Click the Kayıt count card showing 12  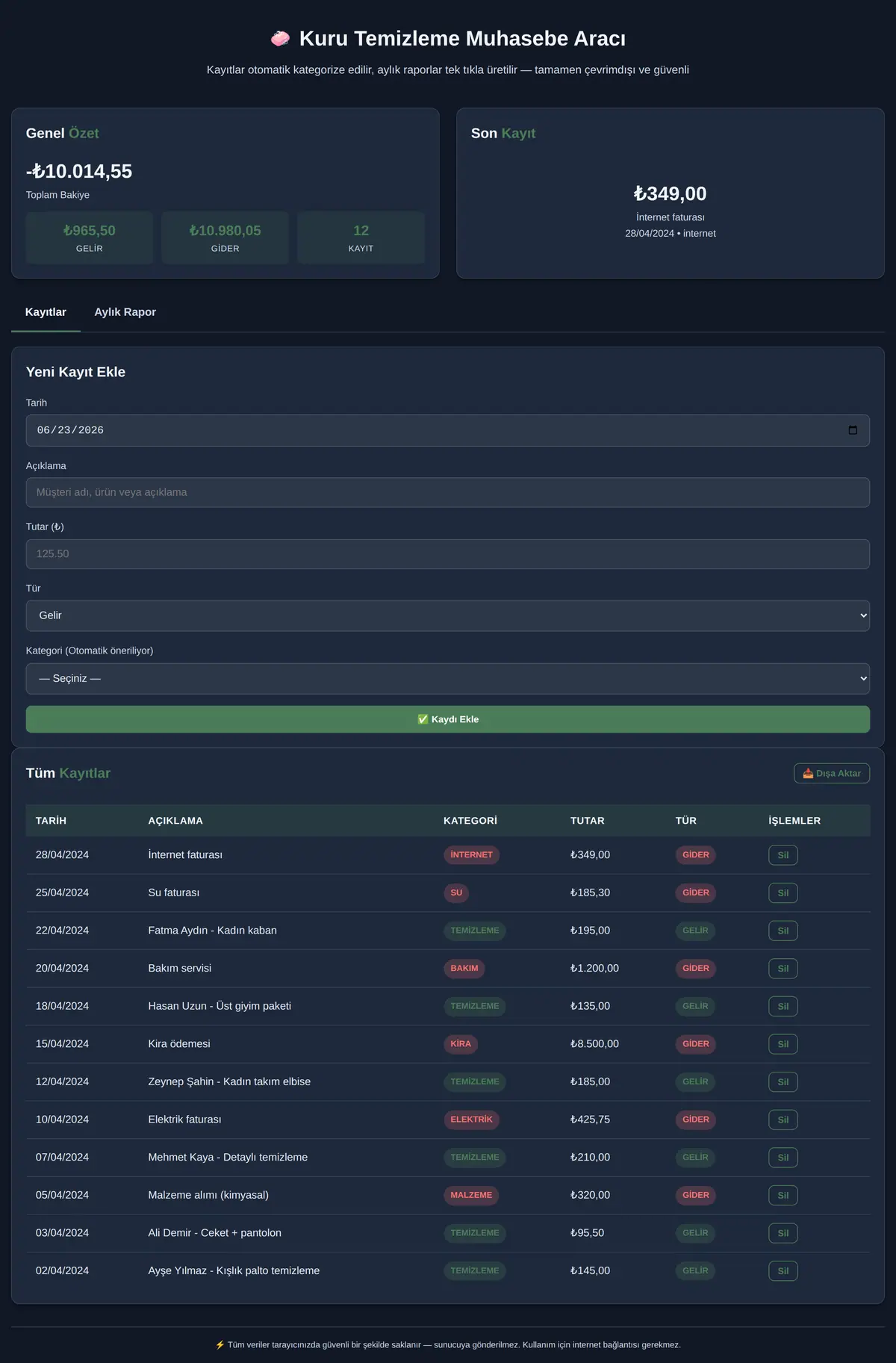pos(361,237)
